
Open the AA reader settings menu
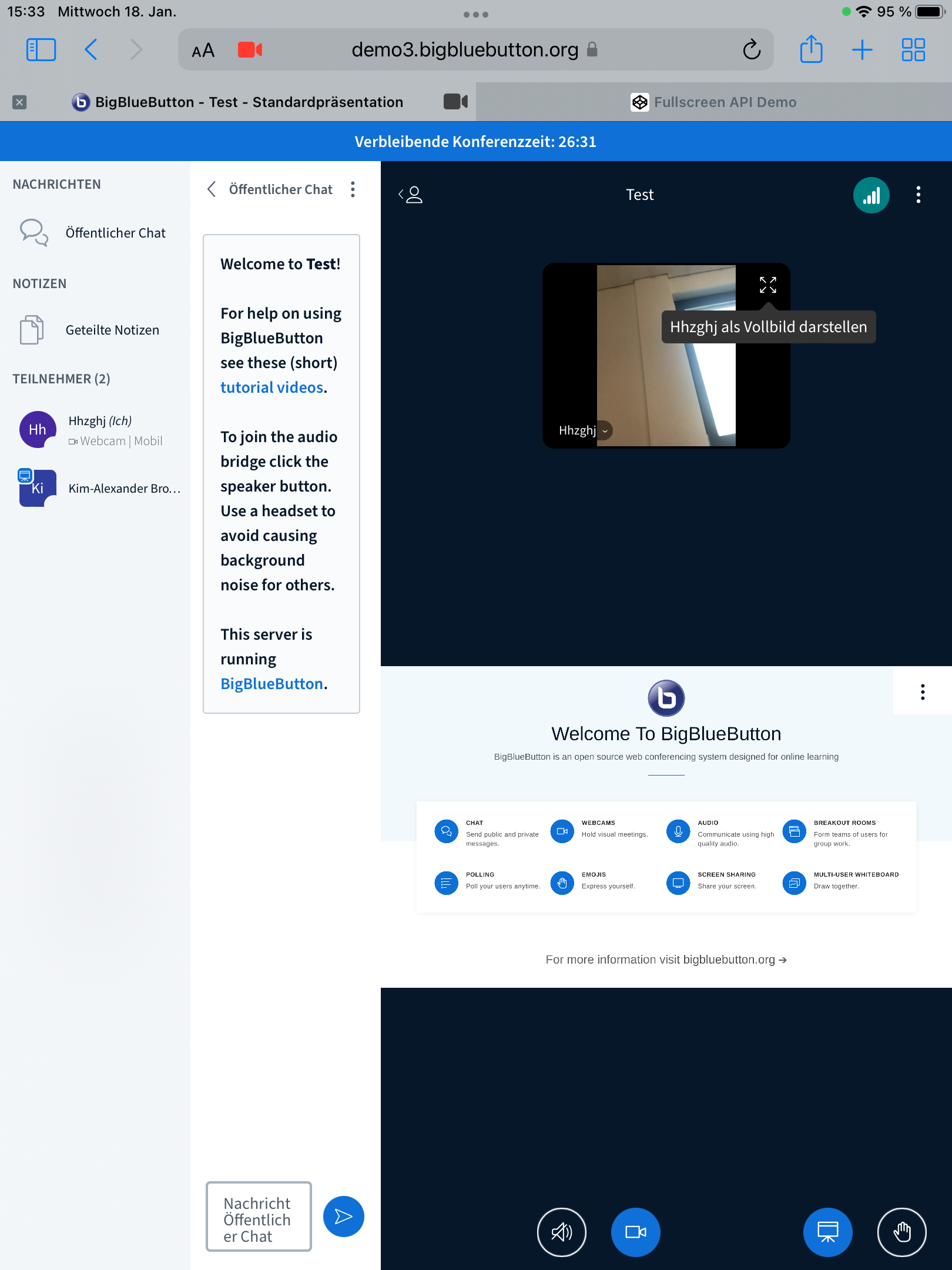tap(203, 51)
